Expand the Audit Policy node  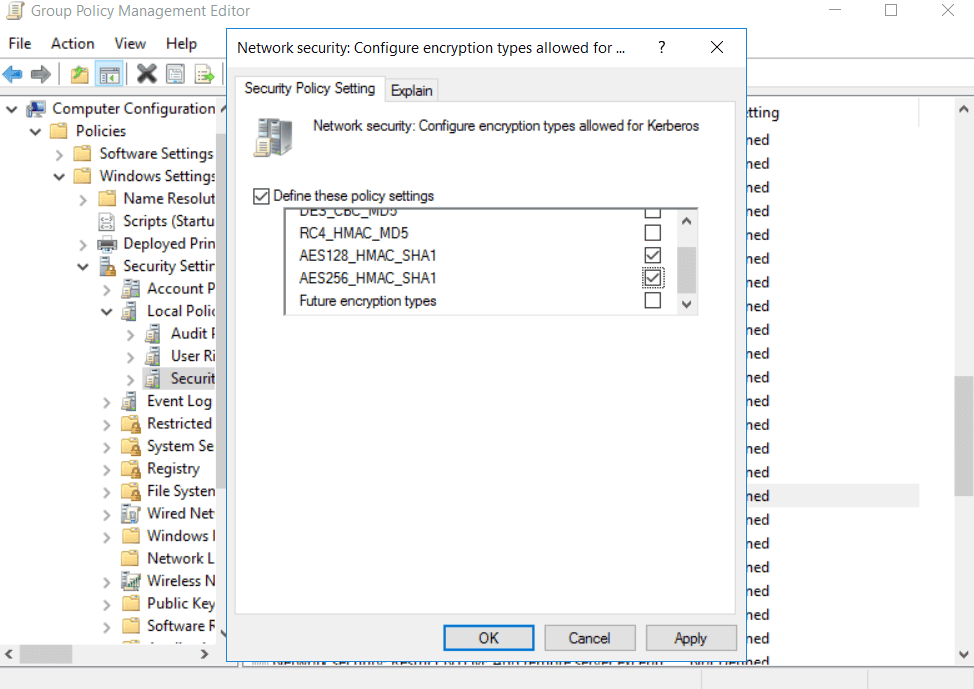pos(130,335)
